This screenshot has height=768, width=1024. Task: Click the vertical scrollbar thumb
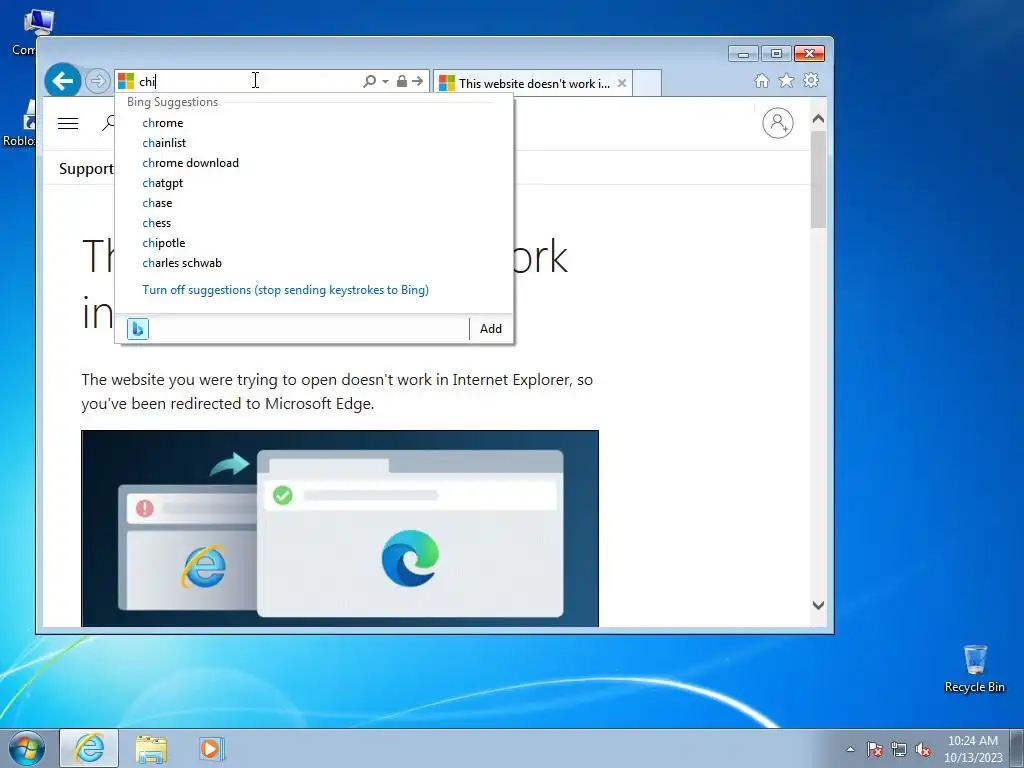818,179
